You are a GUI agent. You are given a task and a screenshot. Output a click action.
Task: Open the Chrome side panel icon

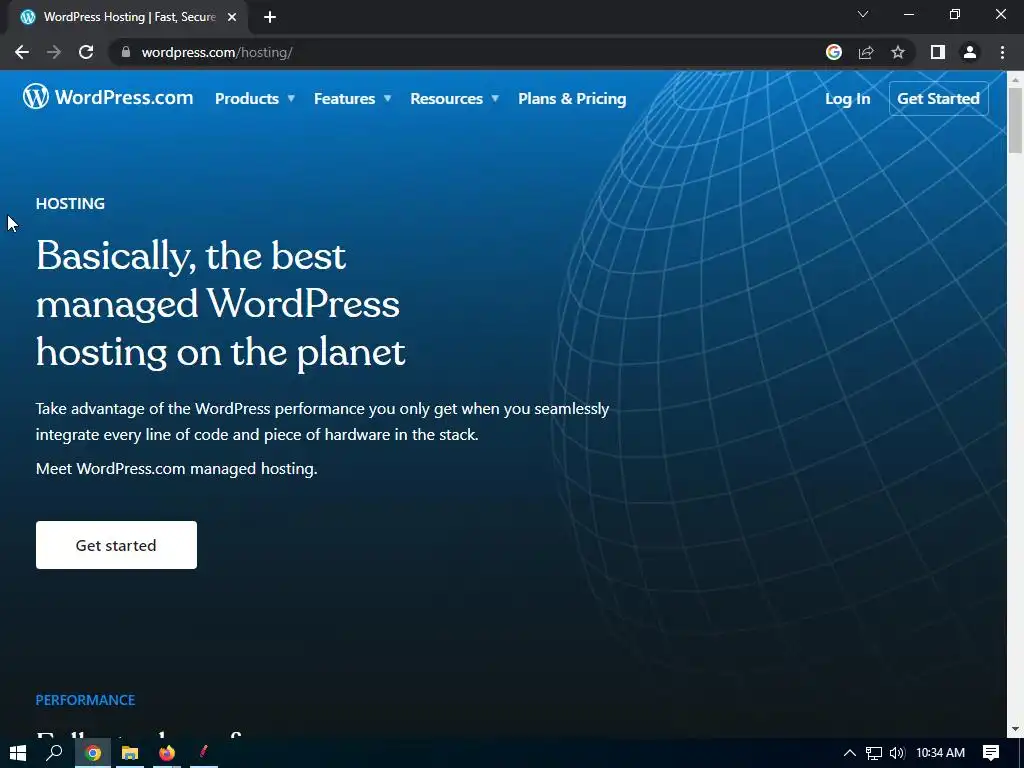[x=938, y=52]
